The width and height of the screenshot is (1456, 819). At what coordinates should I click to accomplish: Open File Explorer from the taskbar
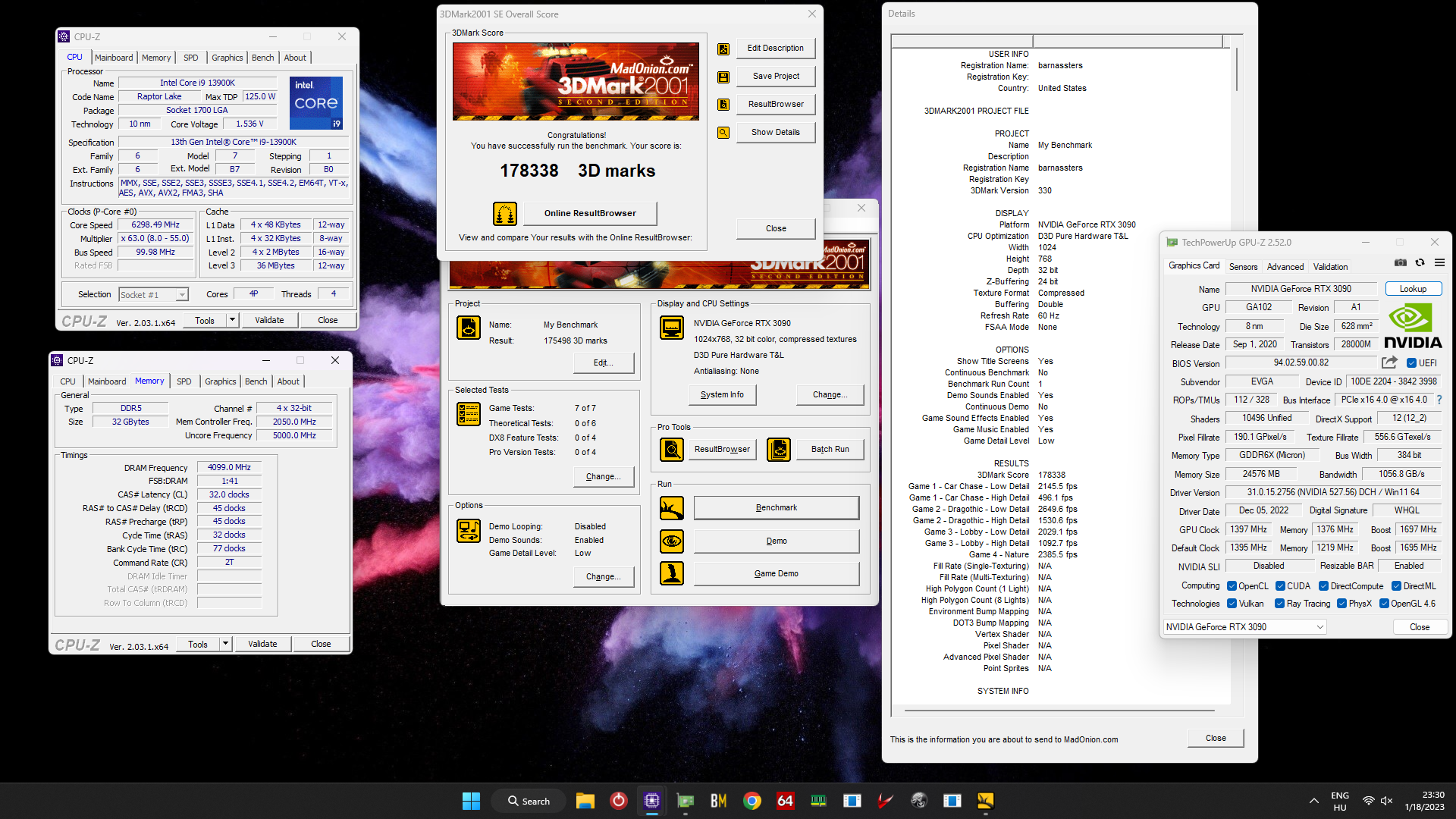pos(585,801)
